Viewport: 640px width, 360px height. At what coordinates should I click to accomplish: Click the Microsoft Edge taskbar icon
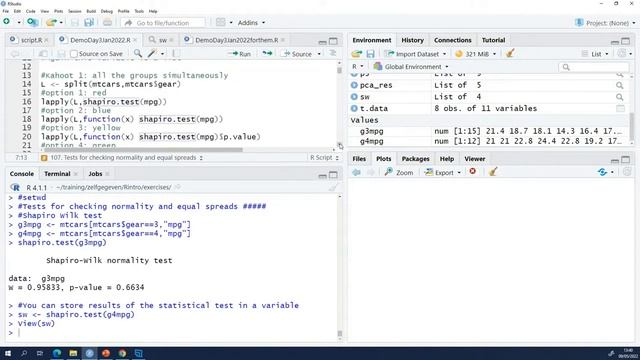pos(57,353)
